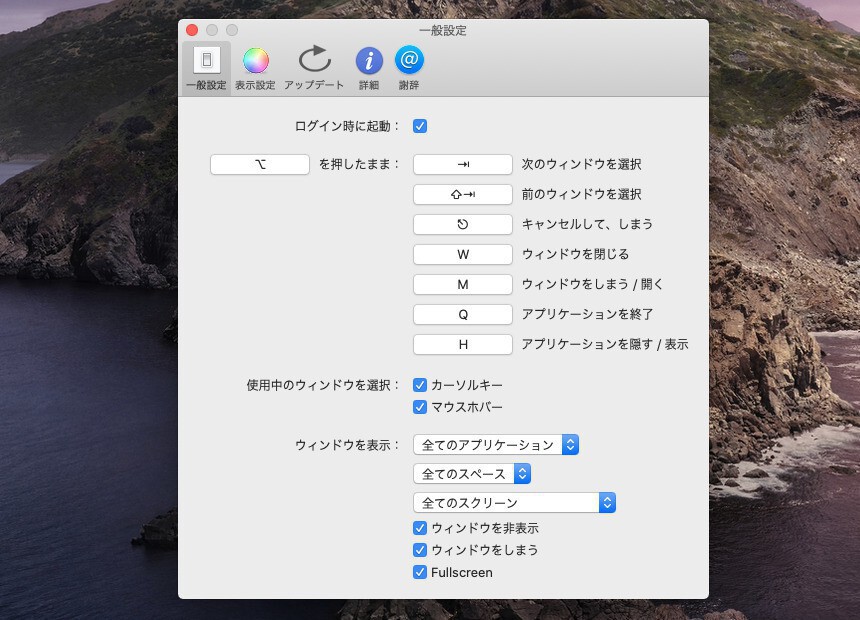Click the Shift-Tab shortcut for 前のウィンドウを選択
The width and height of the screenshot is (860, 620).
coord(463,194)
